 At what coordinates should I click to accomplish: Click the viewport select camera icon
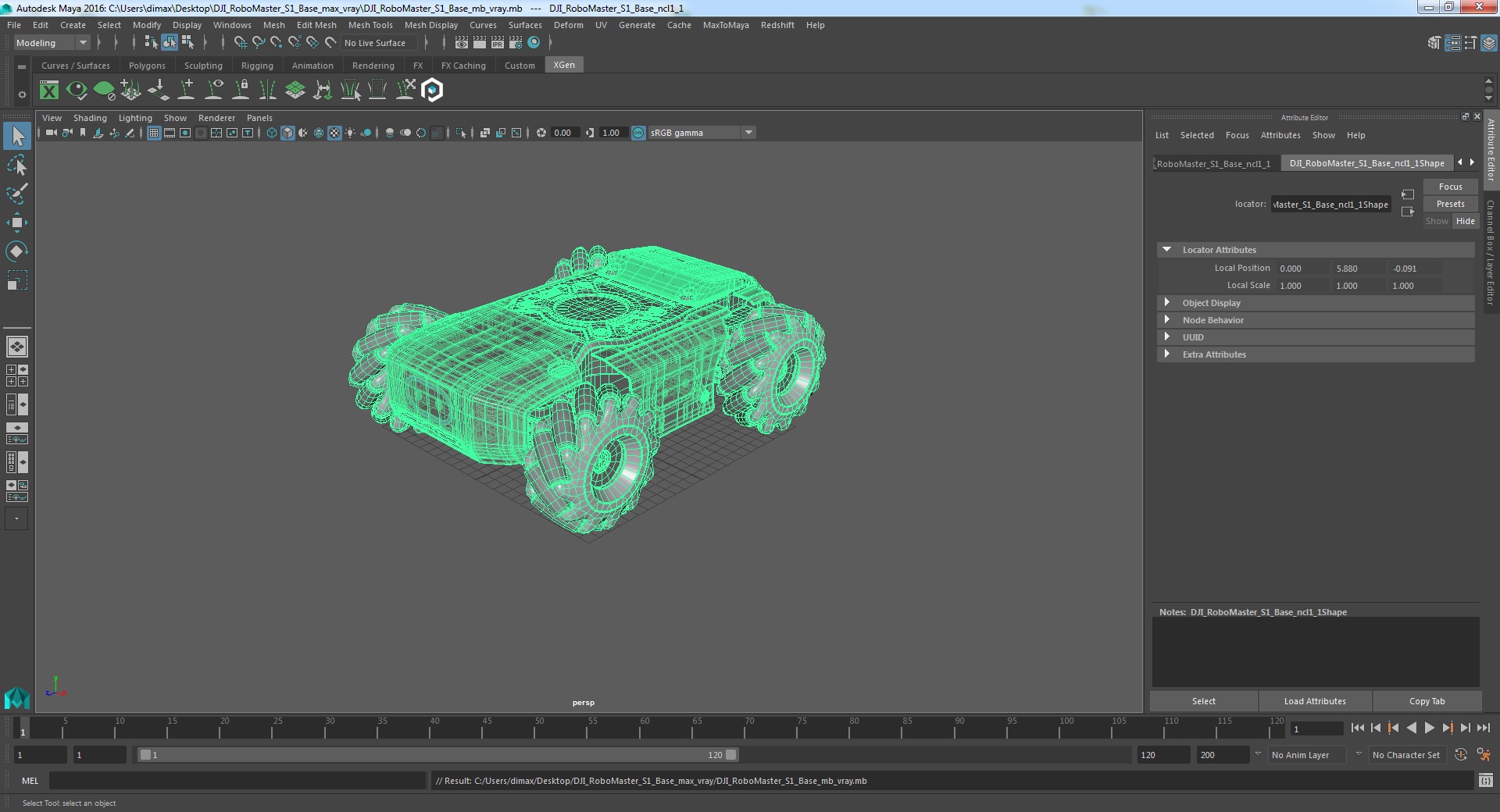(51, 133)
